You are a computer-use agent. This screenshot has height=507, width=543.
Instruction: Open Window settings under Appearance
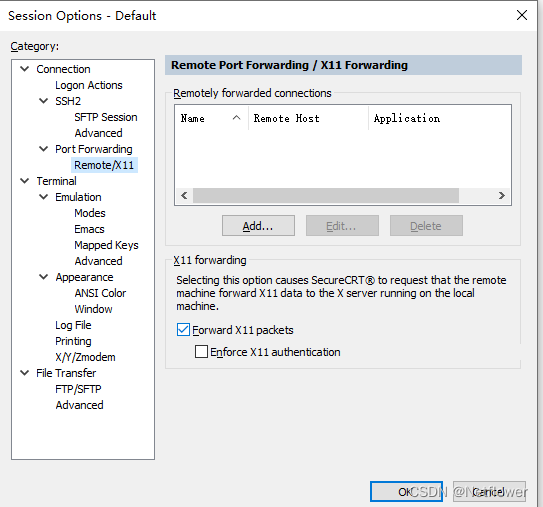(x=94, y=309)
